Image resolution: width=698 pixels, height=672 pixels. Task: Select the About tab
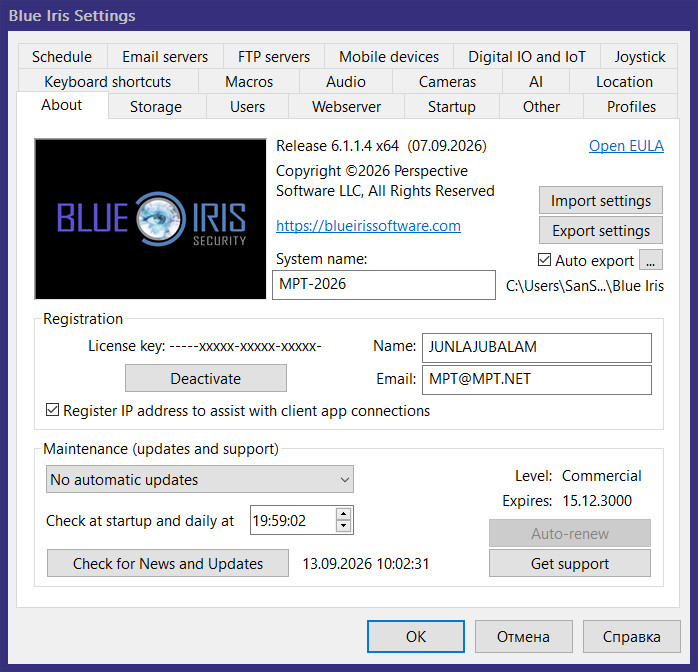(62, 105)
